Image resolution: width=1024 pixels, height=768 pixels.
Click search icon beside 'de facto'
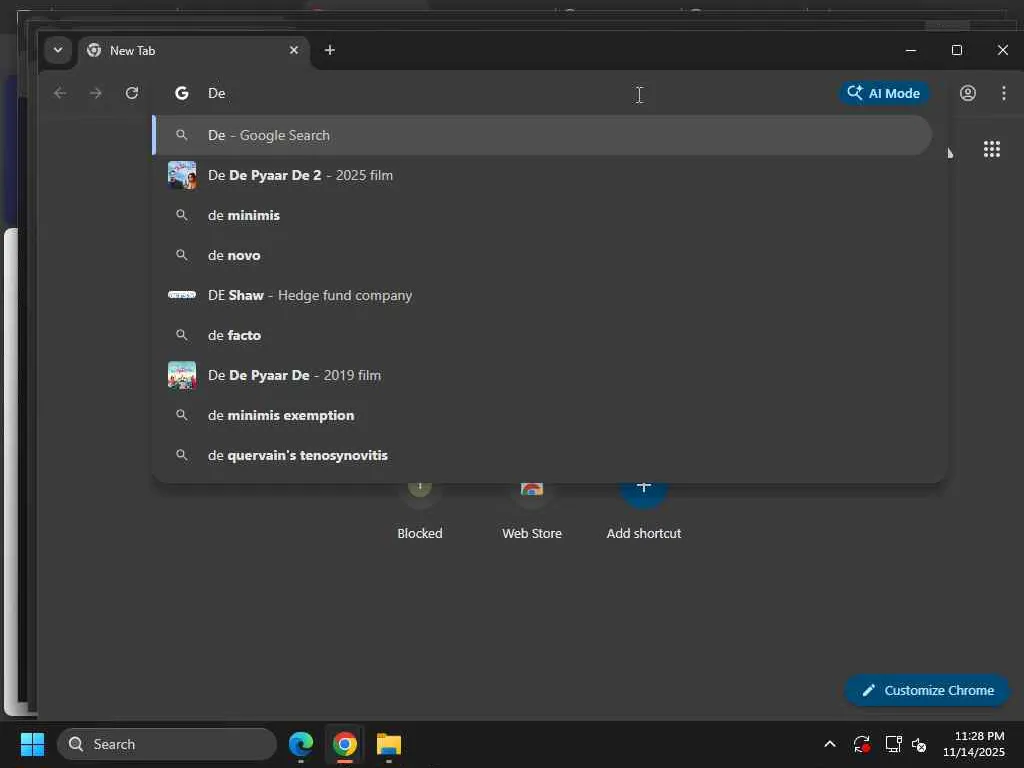tap(182, 335)
